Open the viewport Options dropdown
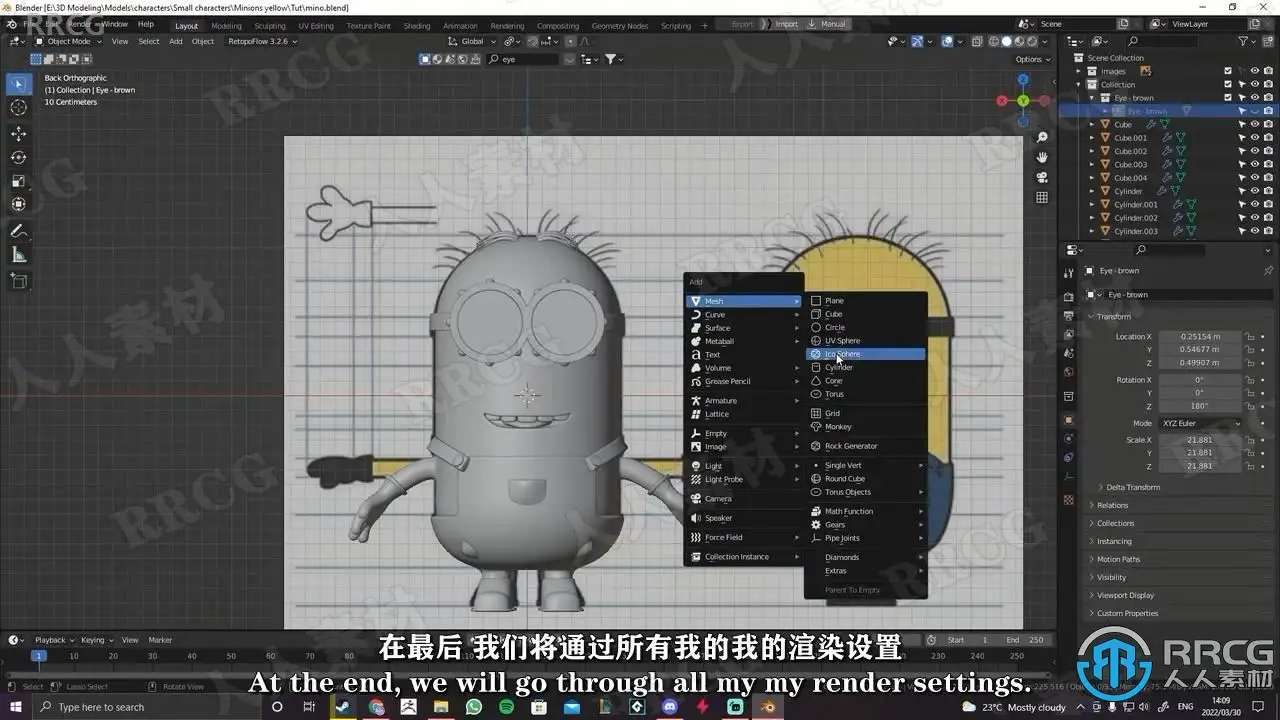This screenshot has width=1280, height=720. pyautogui.click(x=1032, y=59)
